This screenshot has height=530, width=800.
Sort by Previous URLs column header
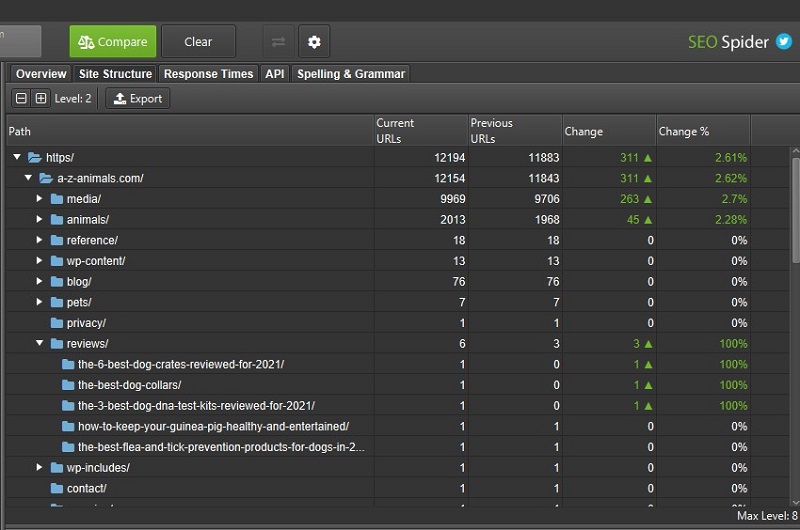[x=515, y=131]
